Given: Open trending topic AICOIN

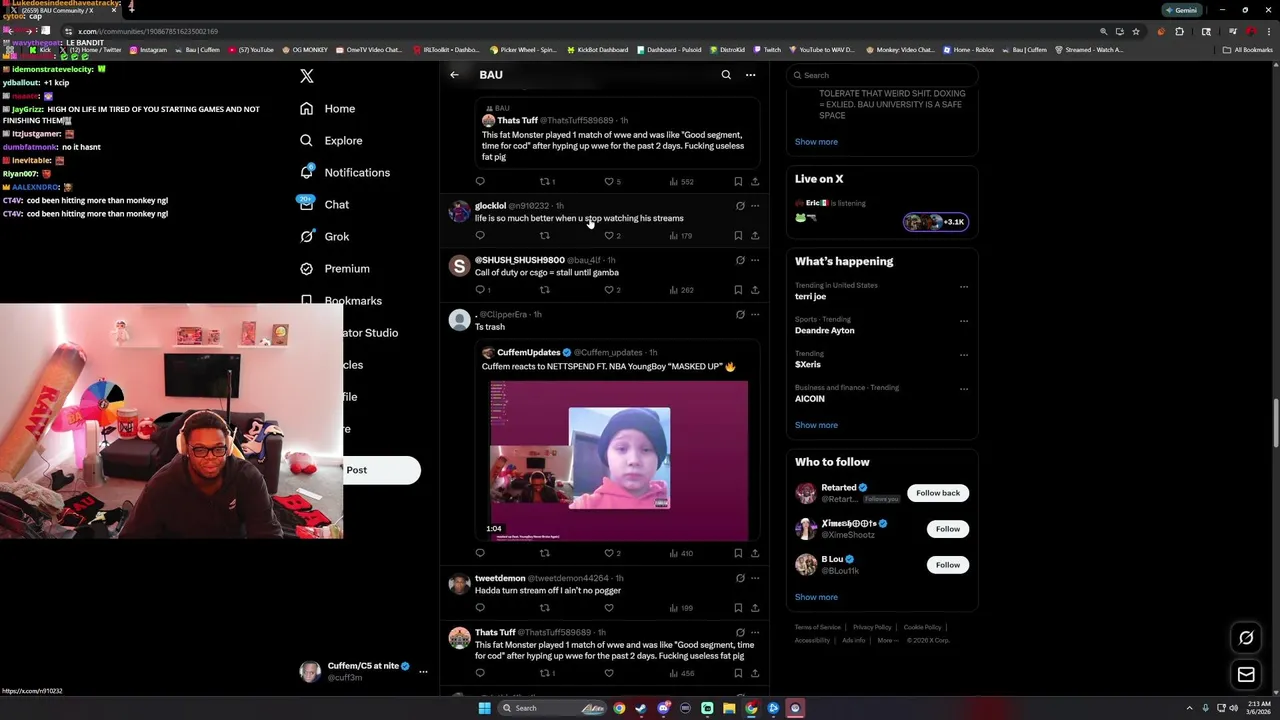Looking at the screenshot, I should pos(810,399).
